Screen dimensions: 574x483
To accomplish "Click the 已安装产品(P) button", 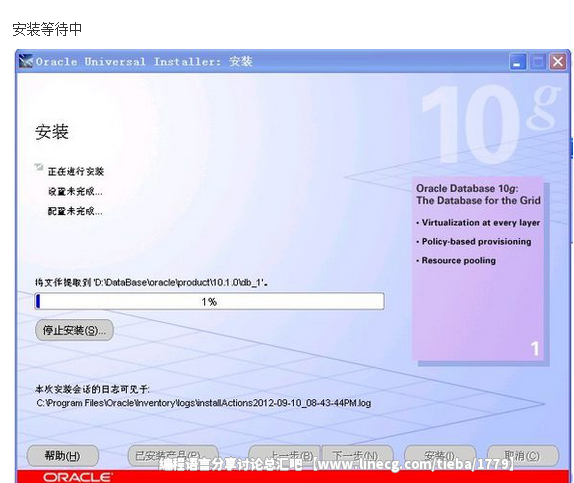I will point(173,456).
